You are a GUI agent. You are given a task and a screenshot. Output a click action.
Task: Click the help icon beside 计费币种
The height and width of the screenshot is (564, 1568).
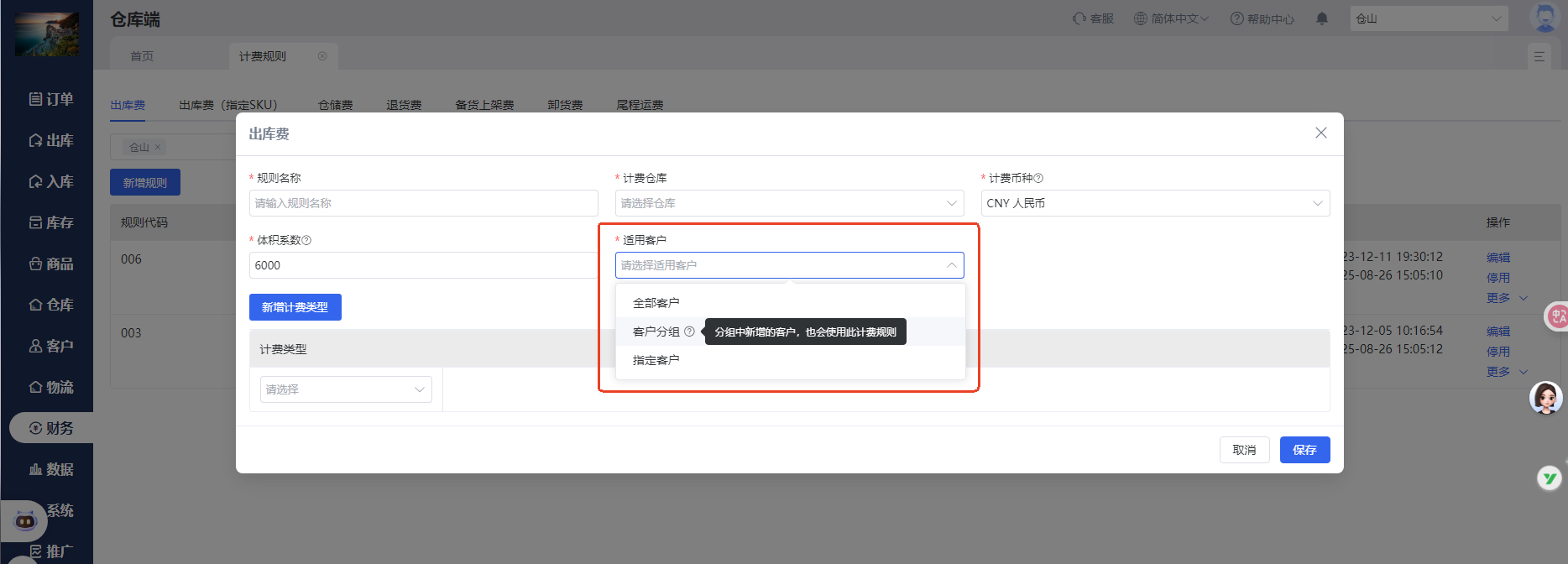click(x=1038, y=178)
